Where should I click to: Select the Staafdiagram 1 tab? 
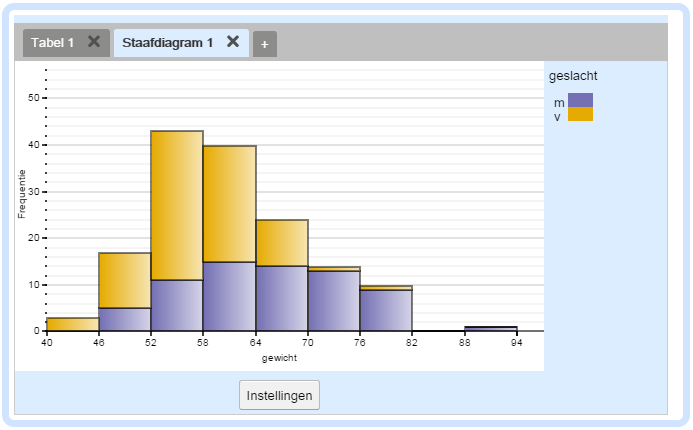(167, 43)
